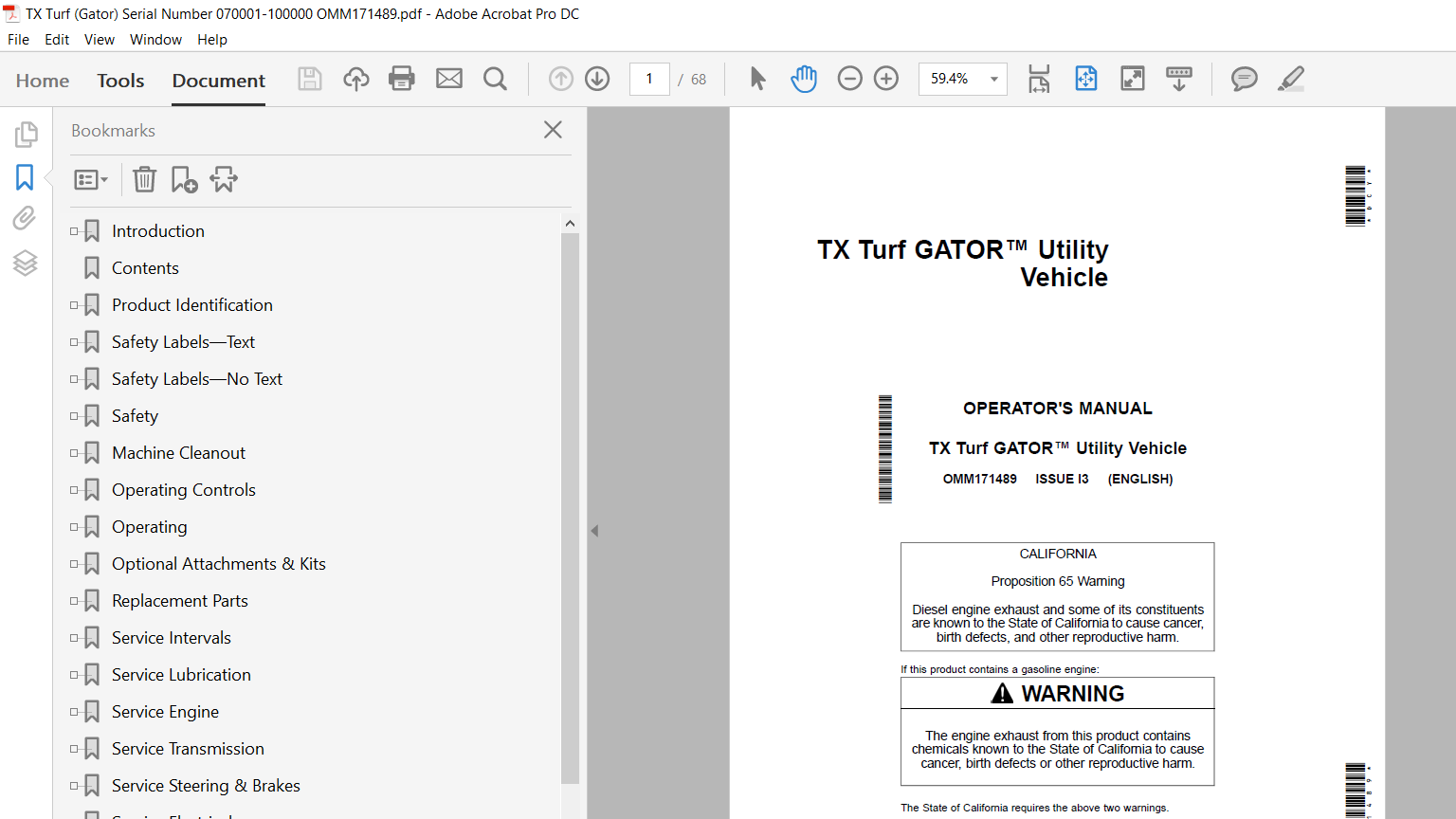This screenshot has width=1456, height=819.
Task: Open the File menu
Action: coord(18,40)
